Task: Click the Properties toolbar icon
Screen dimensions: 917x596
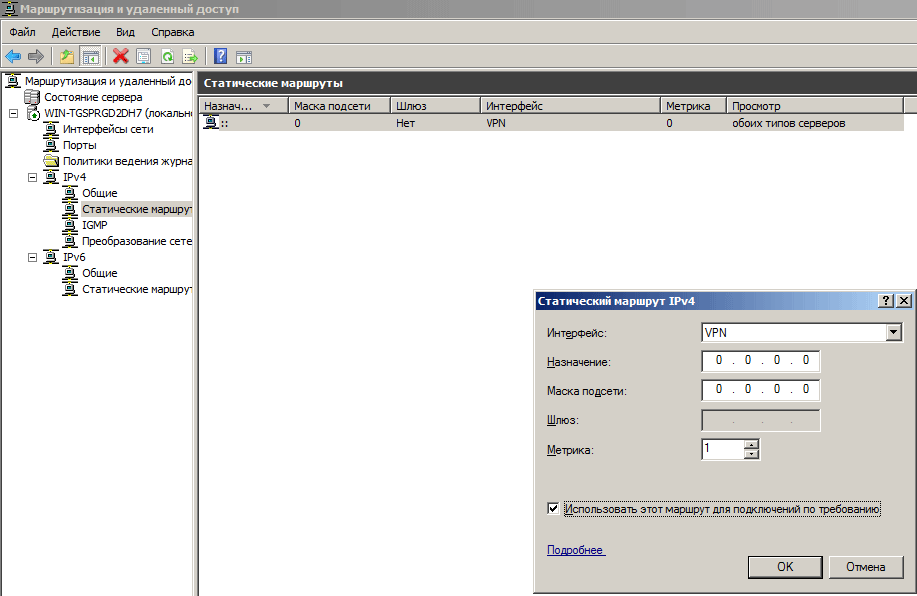Action: click(x=144, y=56)
